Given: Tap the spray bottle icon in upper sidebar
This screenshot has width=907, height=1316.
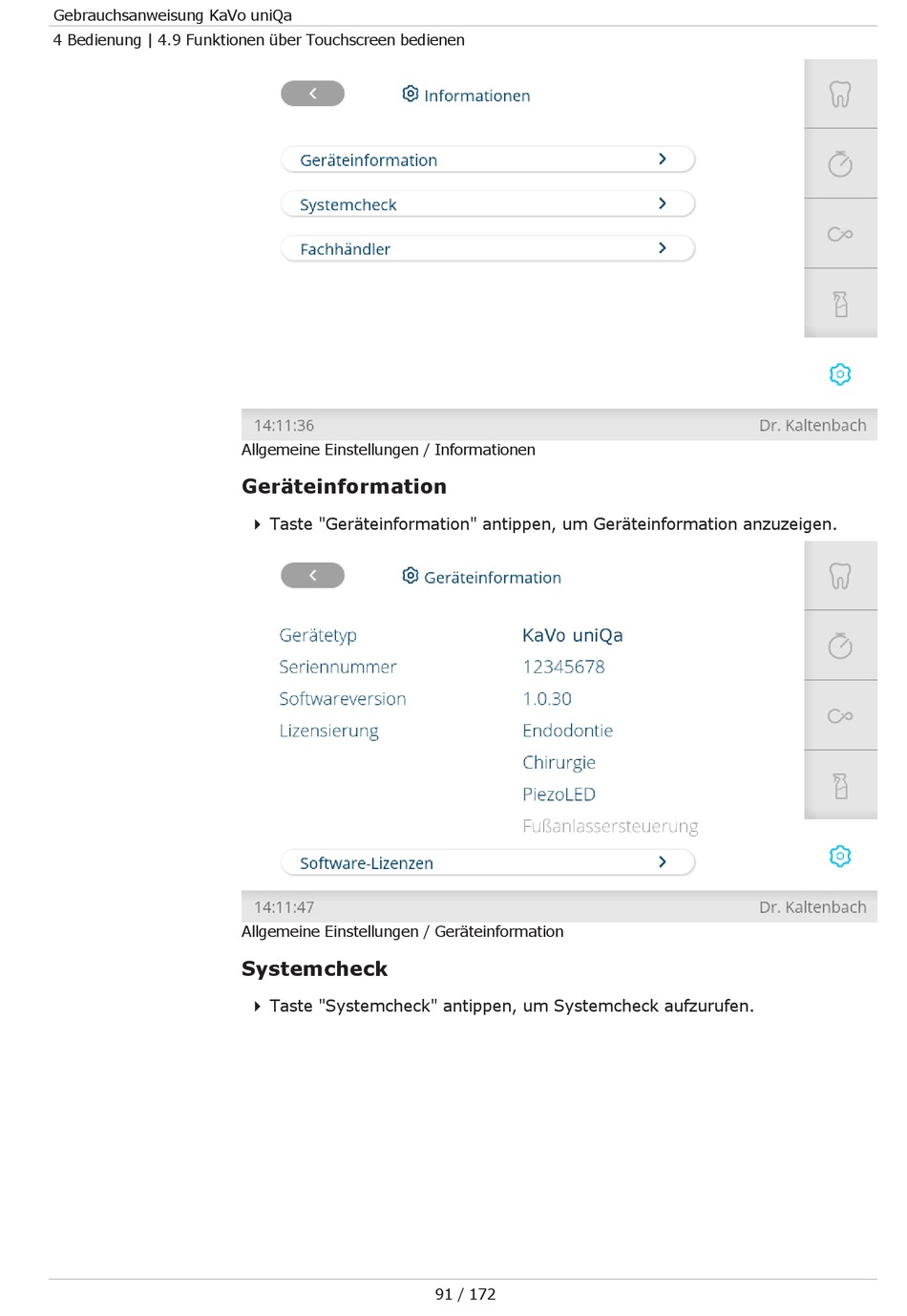Looking at the screenshot, I should (840, 304).
